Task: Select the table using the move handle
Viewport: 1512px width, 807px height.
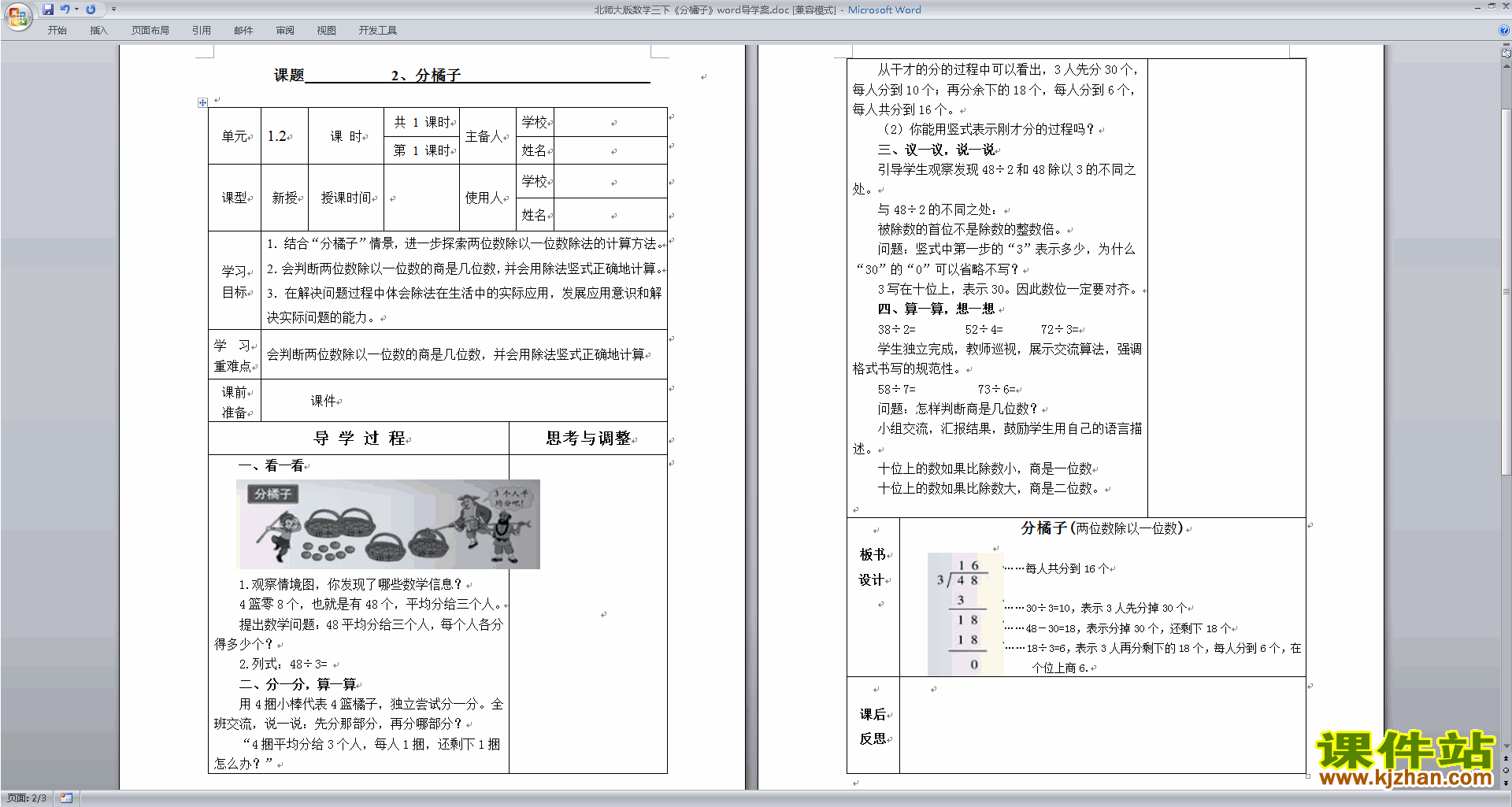Action: tap(202, 102)
